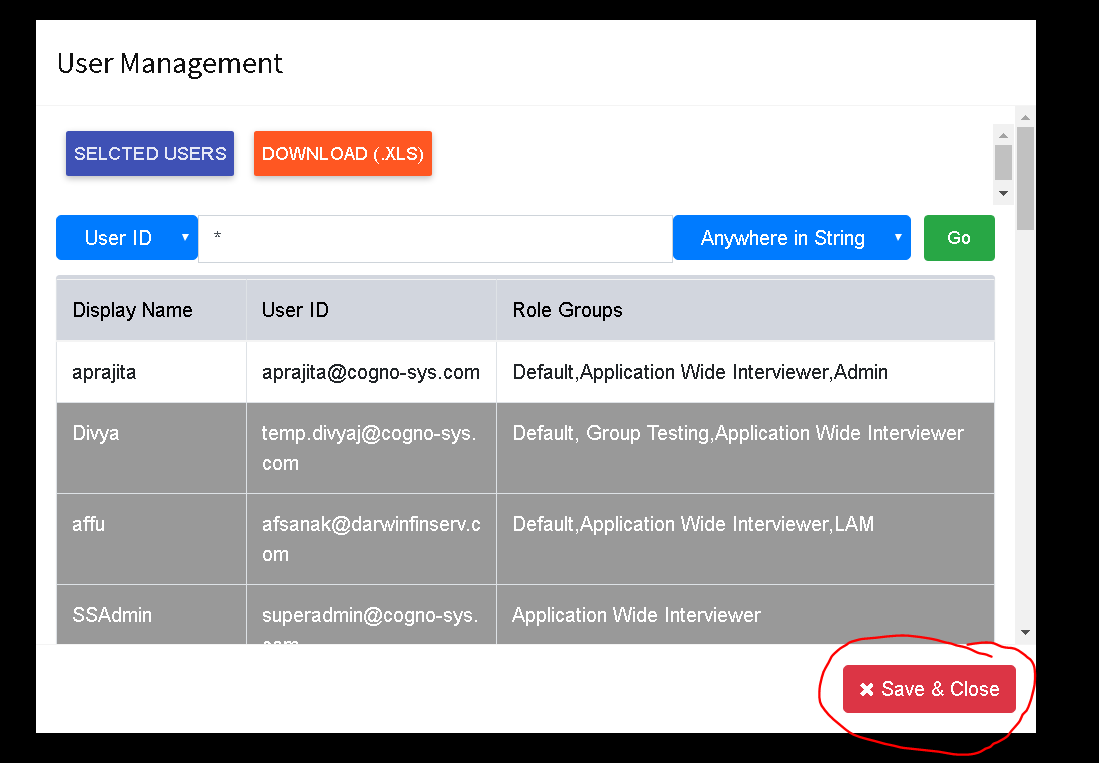
Task: Open the User ID filter dropdown
Action: point(127,238)
